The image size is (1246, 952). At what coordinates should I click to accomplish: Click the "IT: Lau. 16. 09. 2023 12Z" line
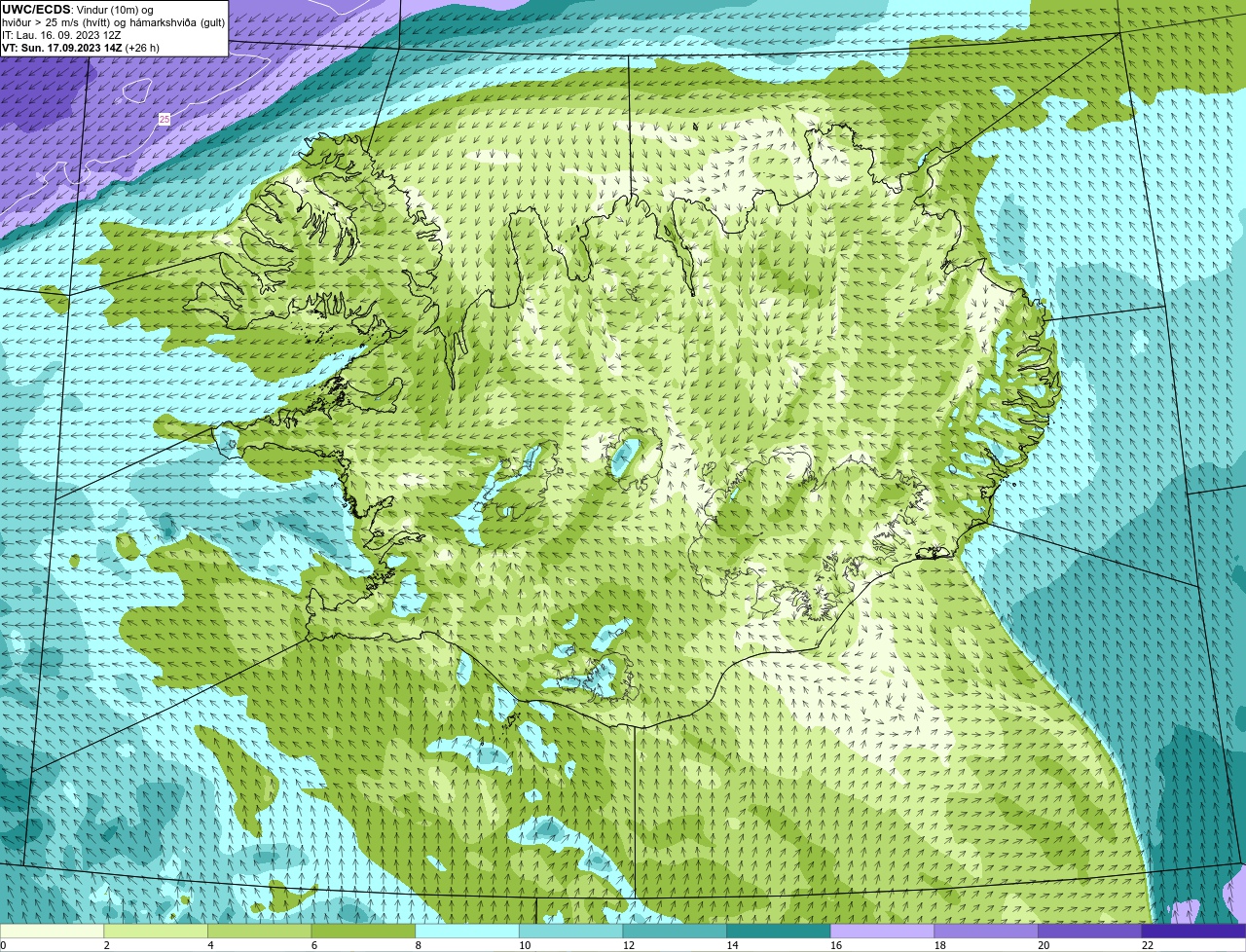pos(61,35)
